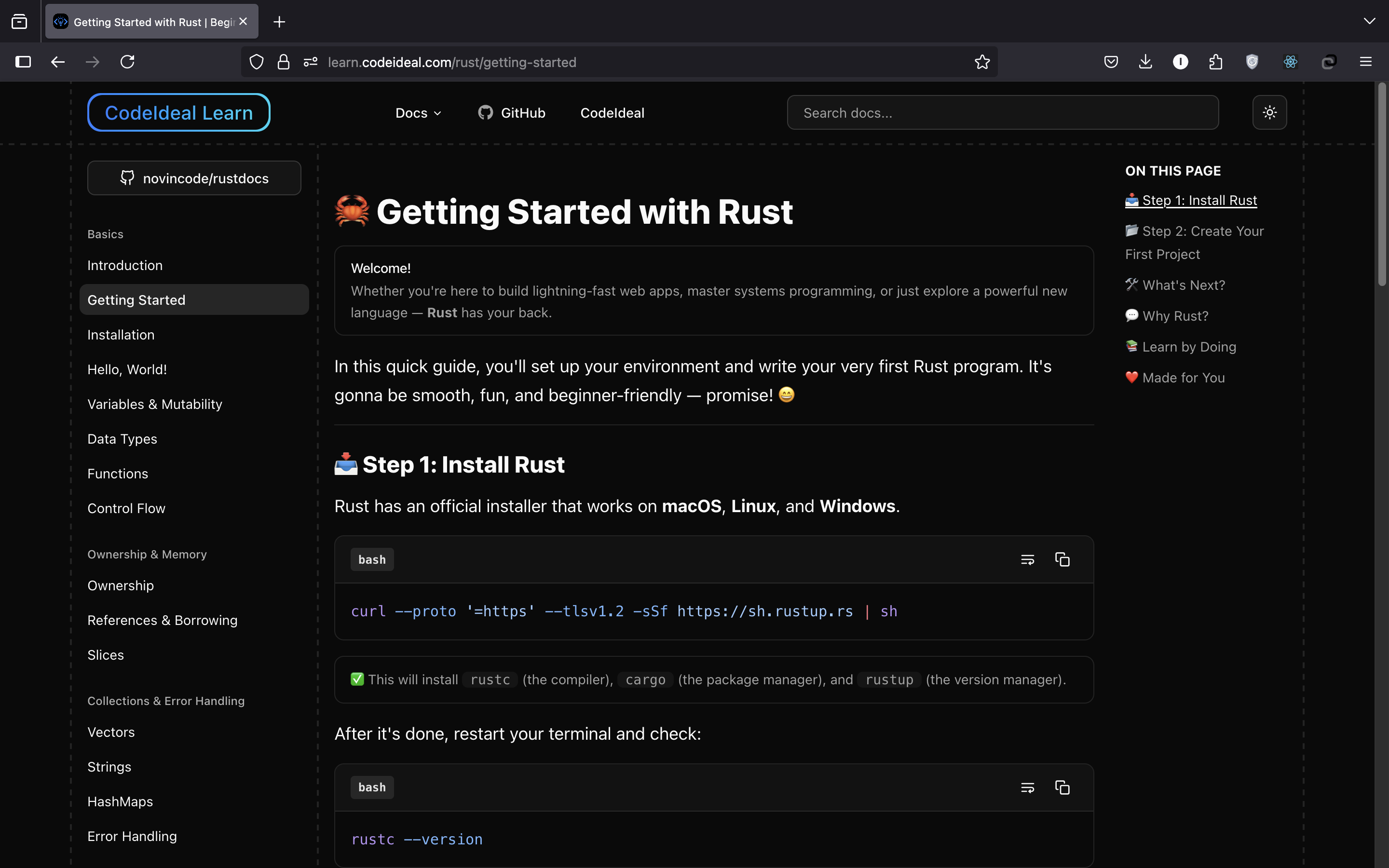This screenshot has height=868, width=1389.
Task: Bookmark this page with the star icon
Action: pos(982,62)
